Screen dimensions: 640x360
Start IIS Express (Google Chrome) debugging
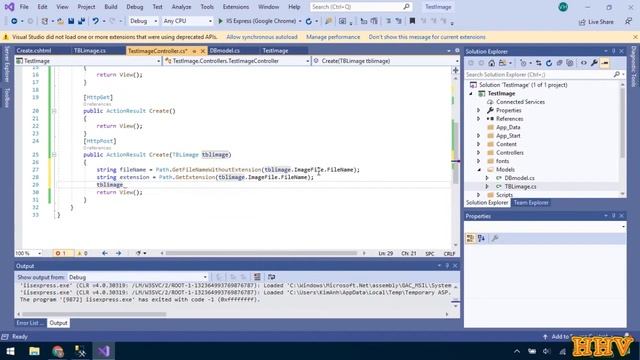[x=257, y=21]
